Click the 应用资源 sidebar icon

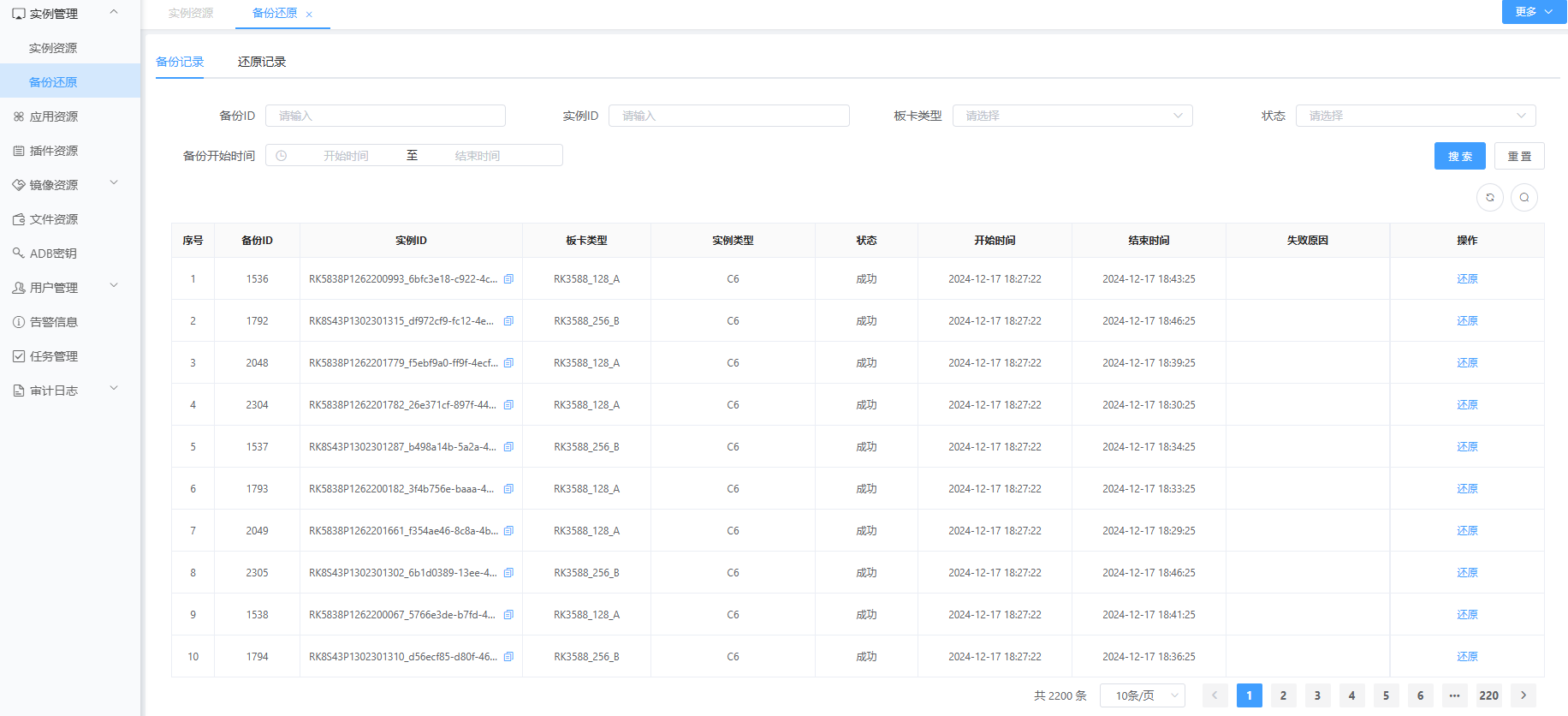pyautogui.click(x=19, y=116)
